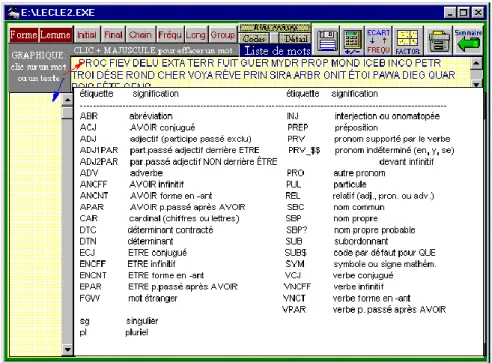Select the word TROI in list
This screenshot has height=363, width=492.
click(83, 75)
